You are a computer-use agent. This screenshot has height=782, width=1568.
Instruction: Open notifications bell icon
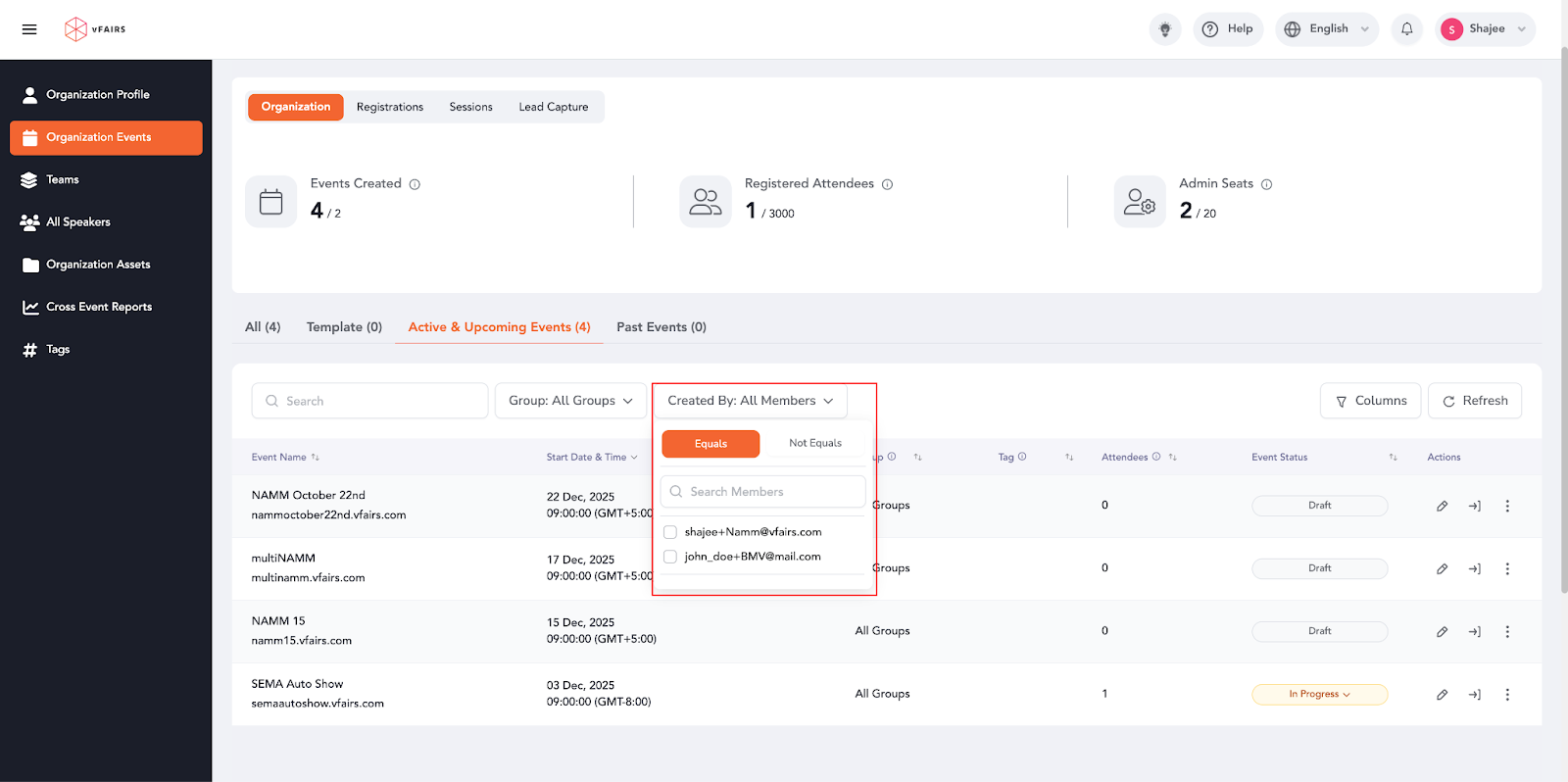click(x=1406, y=29)
